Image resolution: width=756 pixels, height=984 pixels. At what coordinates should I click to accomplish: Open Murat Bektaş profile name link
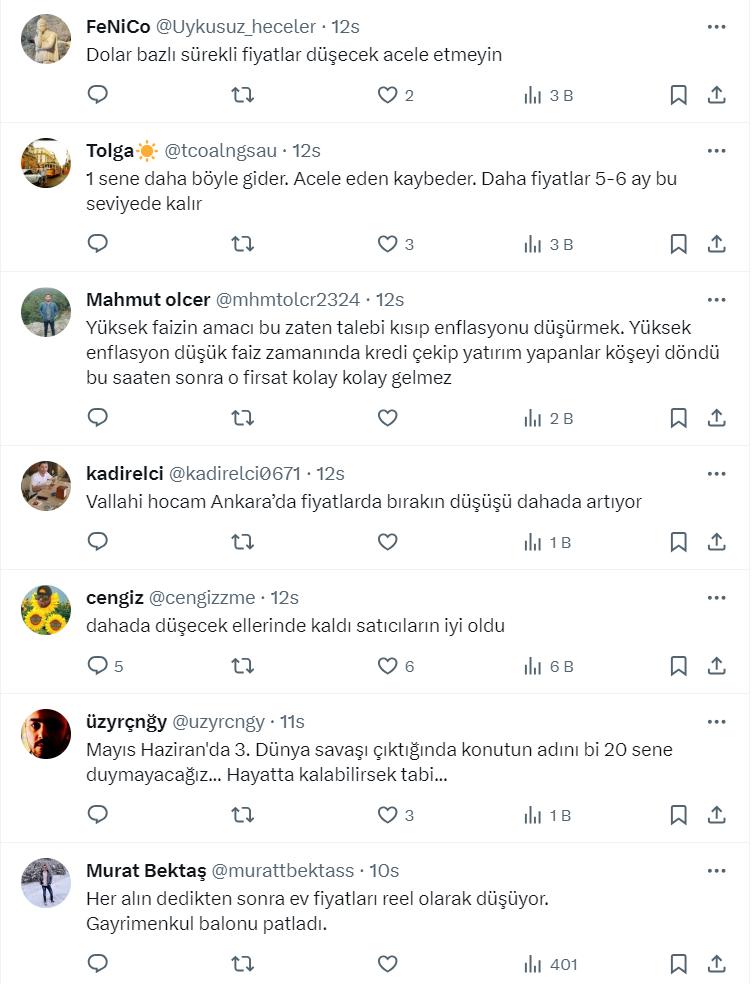tap(144, 870)
